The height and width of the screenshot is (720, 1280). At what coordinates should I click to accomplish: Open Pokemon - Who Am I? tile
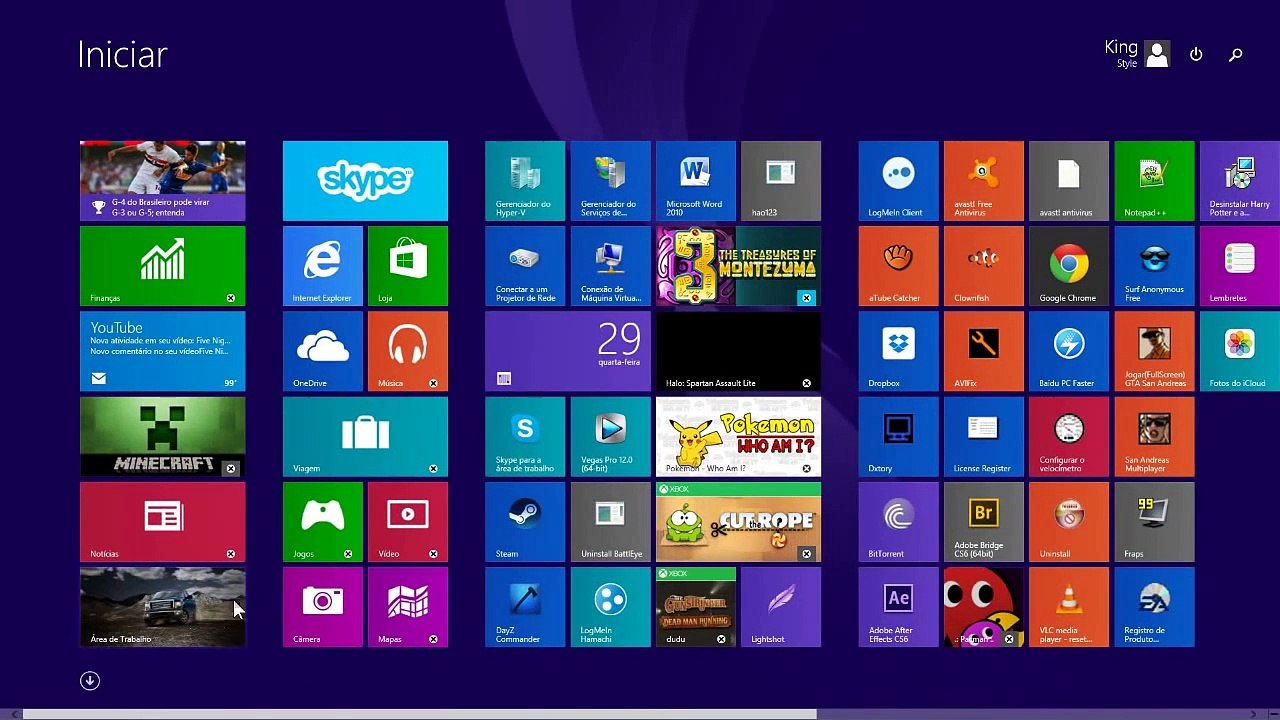tap(738, 437)
